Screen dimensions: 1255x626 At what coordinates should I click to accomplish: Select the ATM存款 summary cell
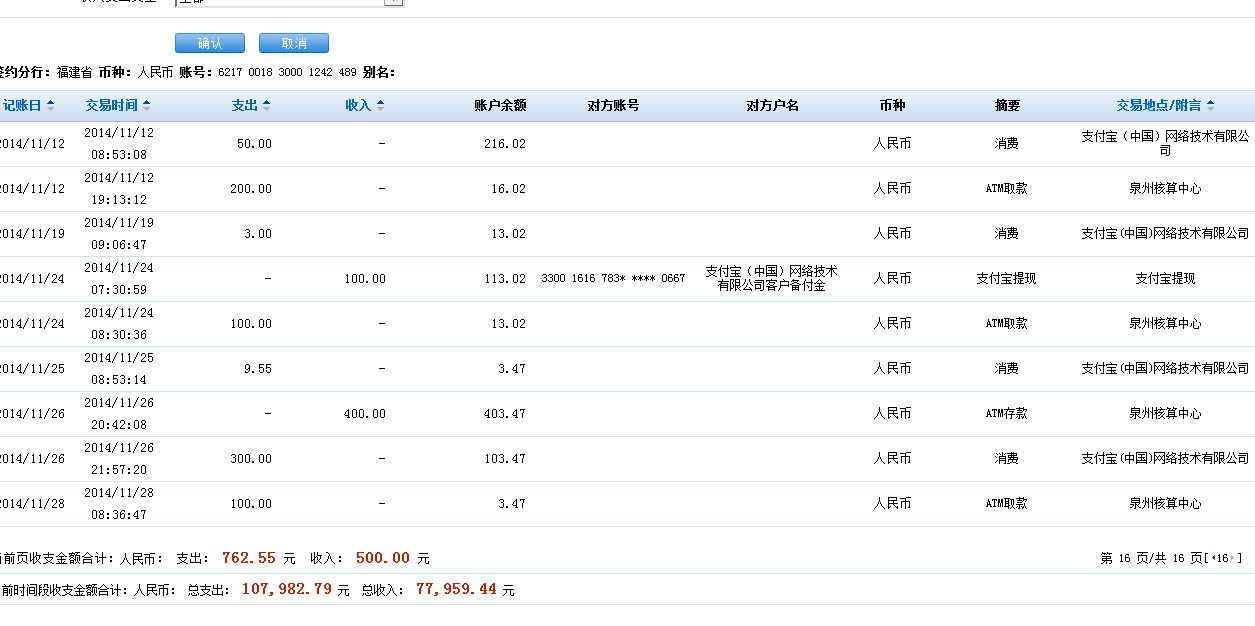(x=1006, y=414)
